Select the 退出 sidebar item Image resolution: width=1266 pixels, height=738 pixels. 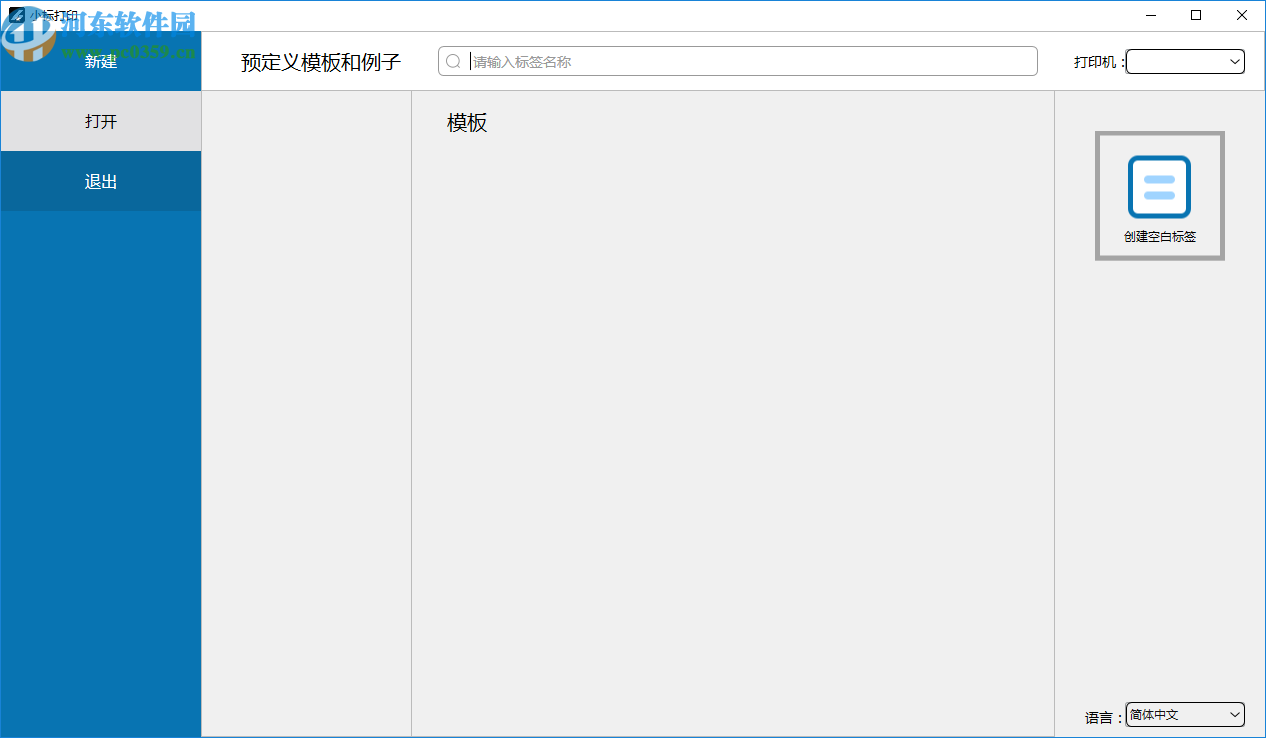point(101,181)
